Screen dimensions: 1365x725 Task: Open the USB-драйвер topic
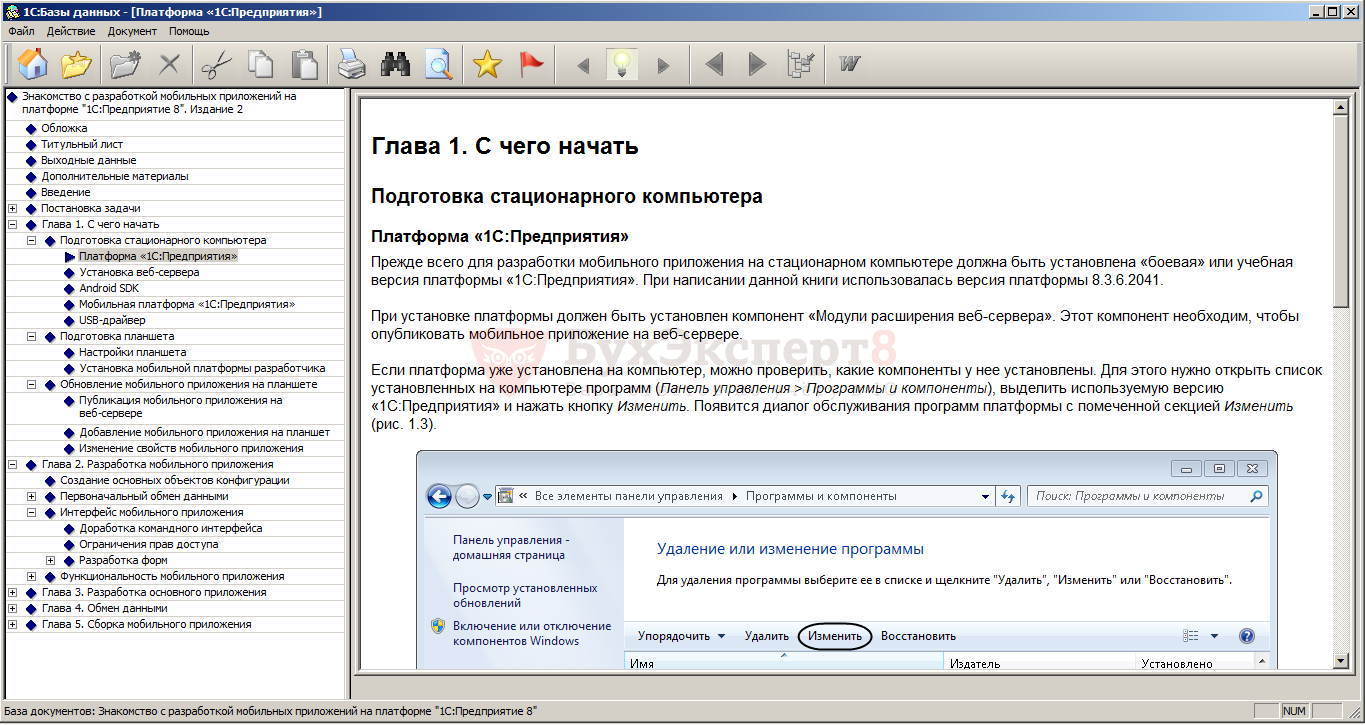[112, 320]
